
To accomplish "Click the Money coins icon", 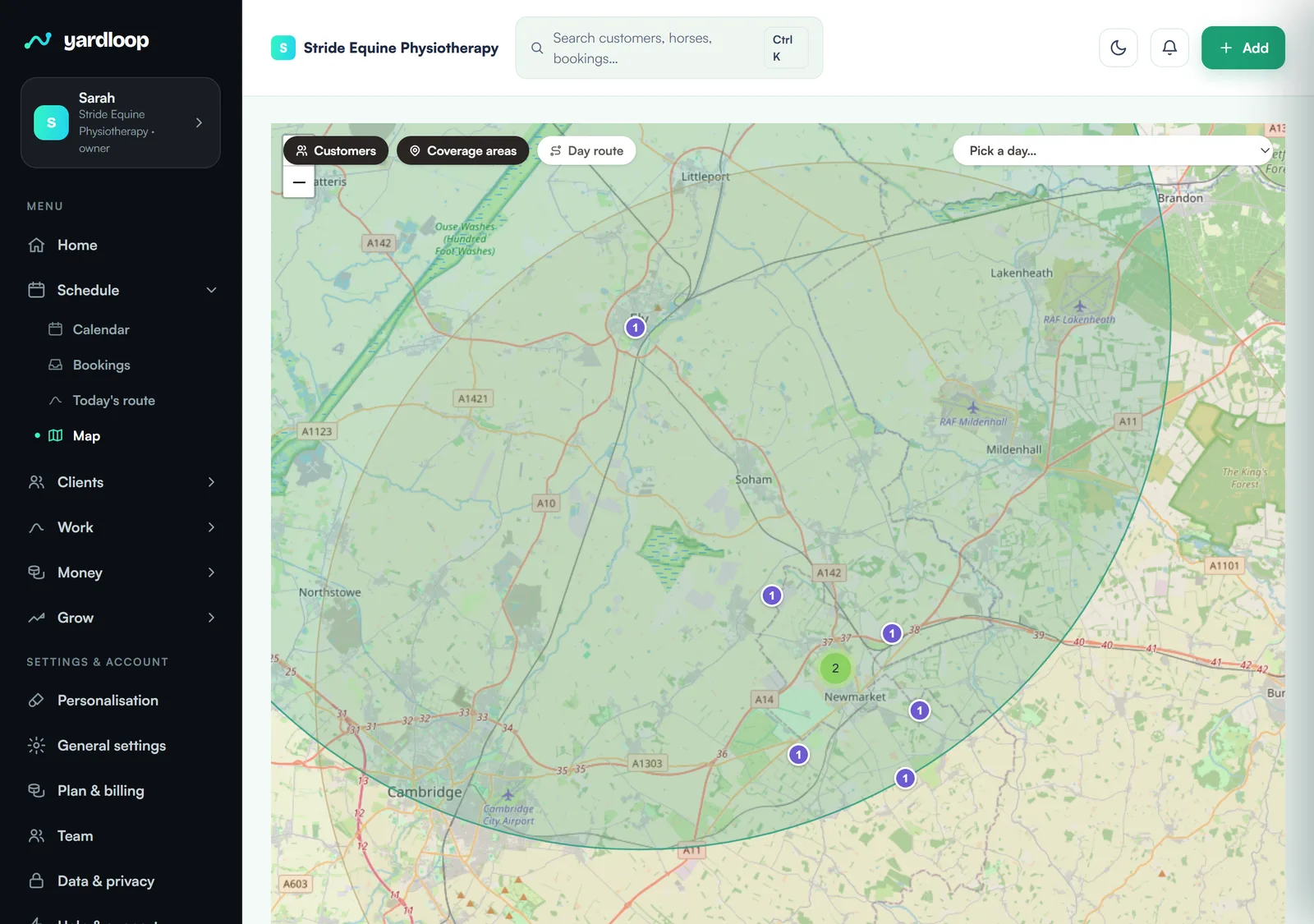I will coord(36,572).
